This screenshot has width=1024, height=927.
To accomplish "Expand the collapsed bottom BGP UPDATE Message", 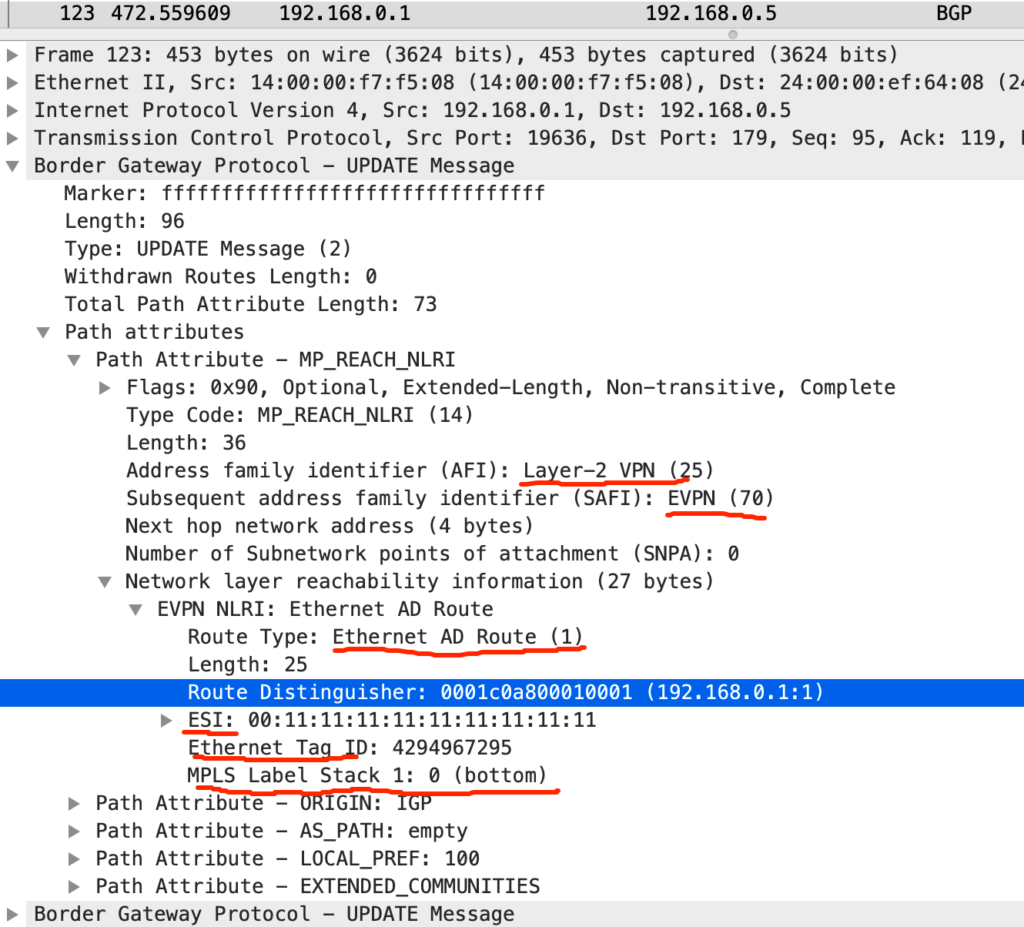I will [x=12, y=914].
